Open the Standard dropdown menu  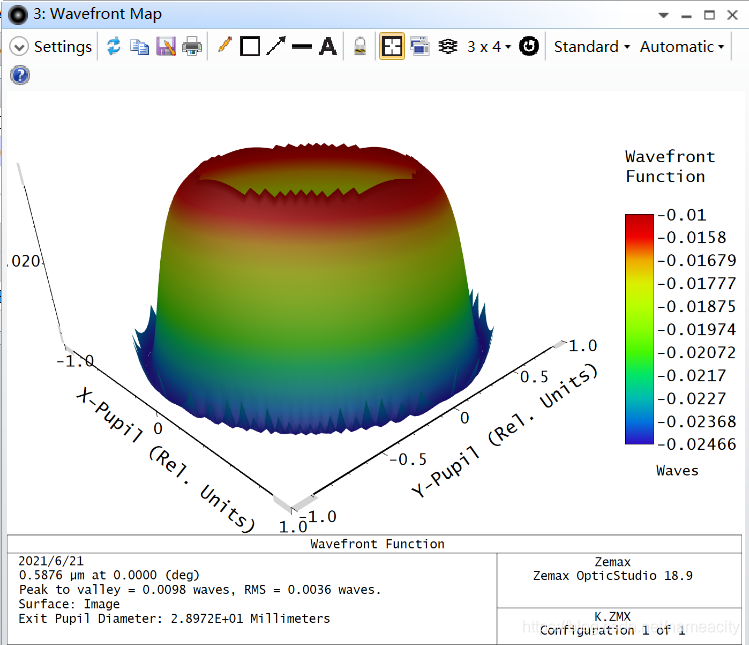tap(592, 47)
